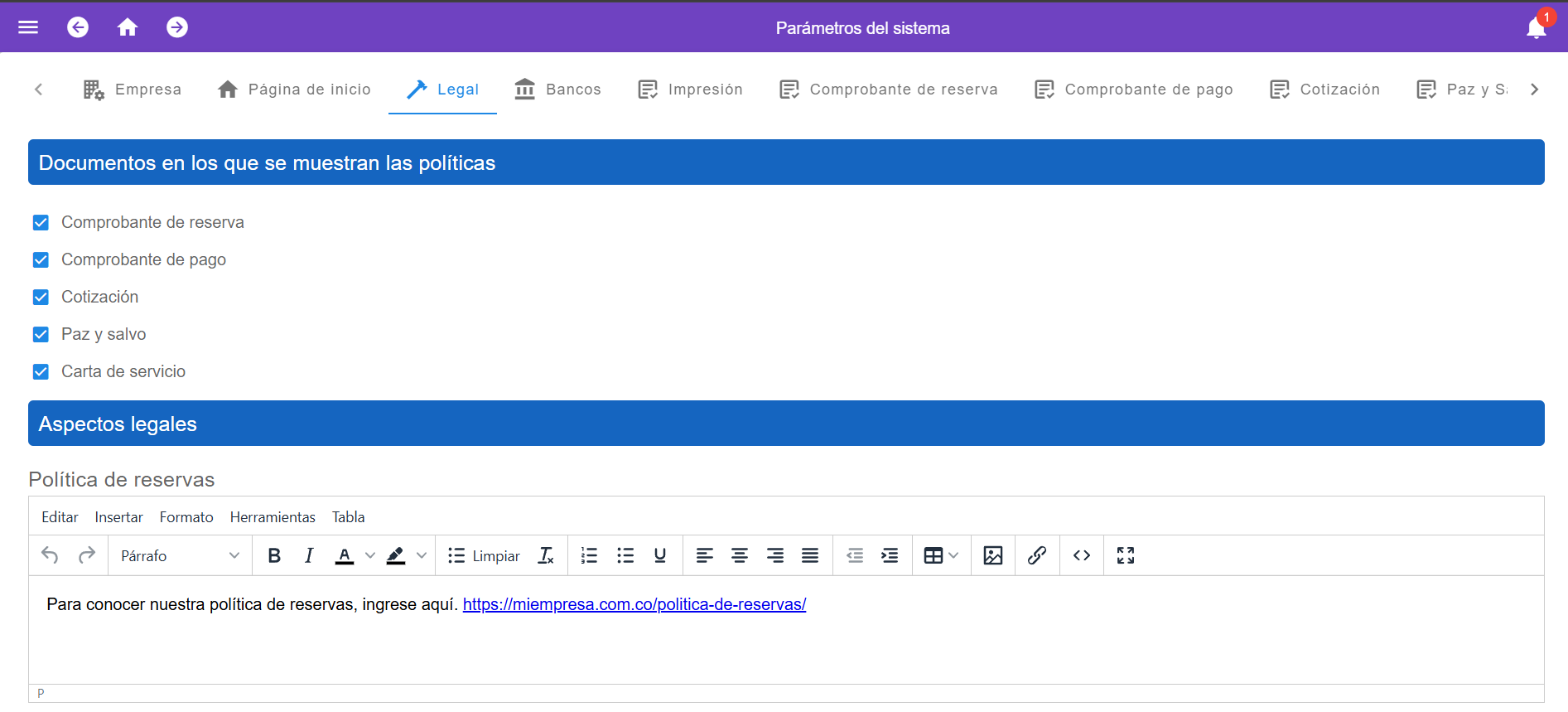Center align the paragraph text
1568x712 pixels.
click(739, 555)
